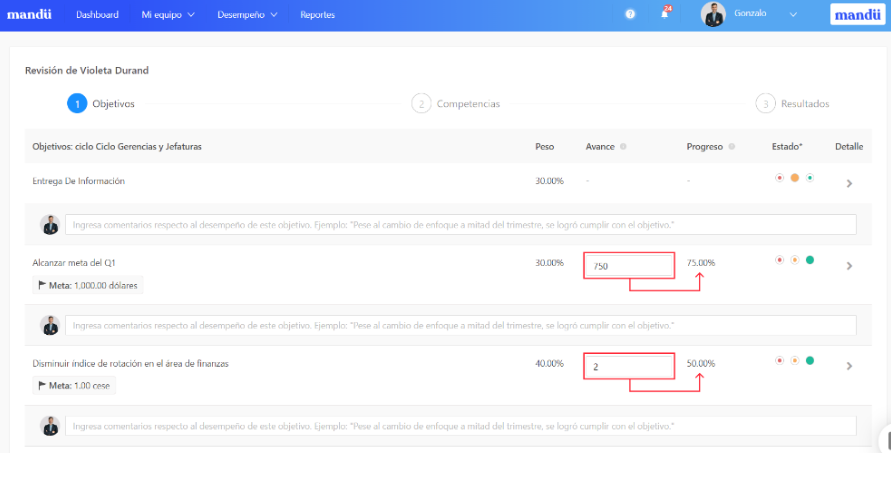Open Reportes in top navigation
Viewport: 891px width, 487px height.
coord(318,15)
